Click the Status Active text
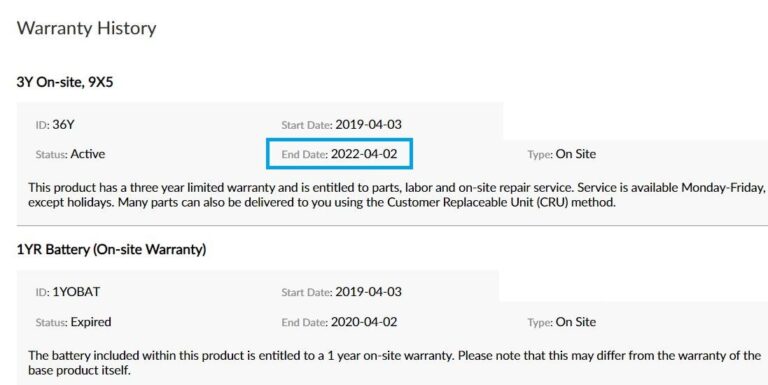This screenshot has width=768, height=385. 70,154
